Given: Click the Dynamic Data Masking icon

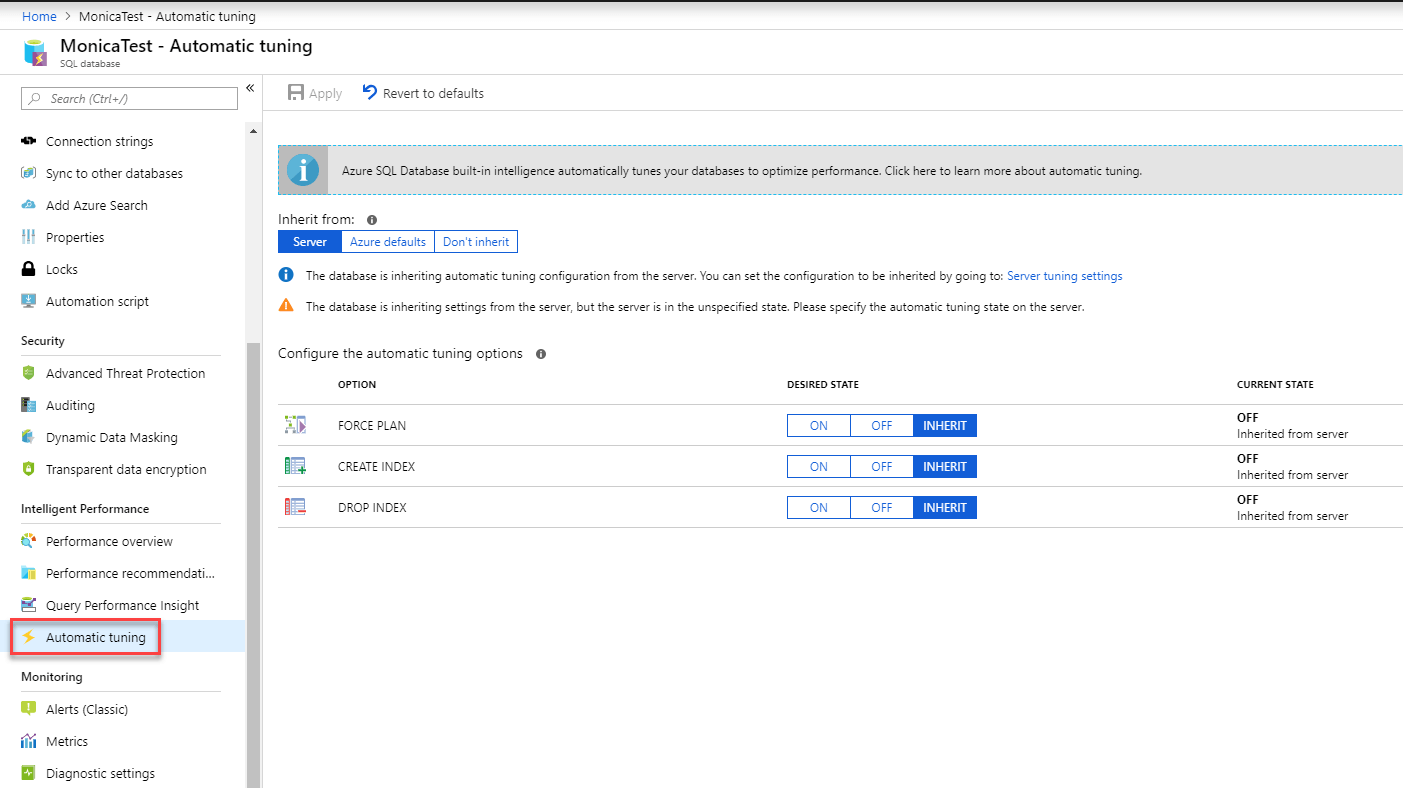Looking at the screenshot, I should 29,437.
